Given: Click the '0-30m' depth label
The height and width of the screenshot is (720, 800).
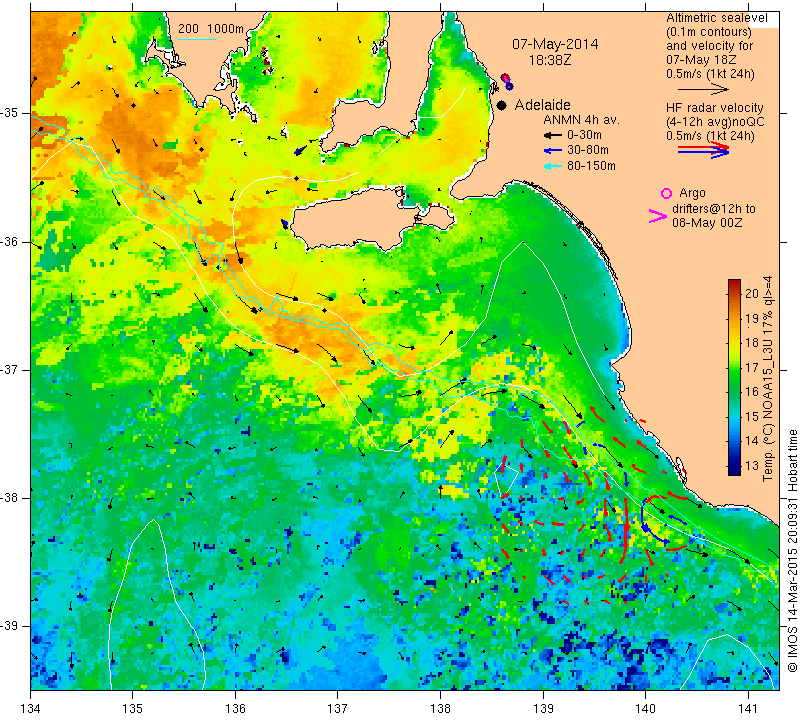Looking at the screenshot, I should (x=584, y=135).
